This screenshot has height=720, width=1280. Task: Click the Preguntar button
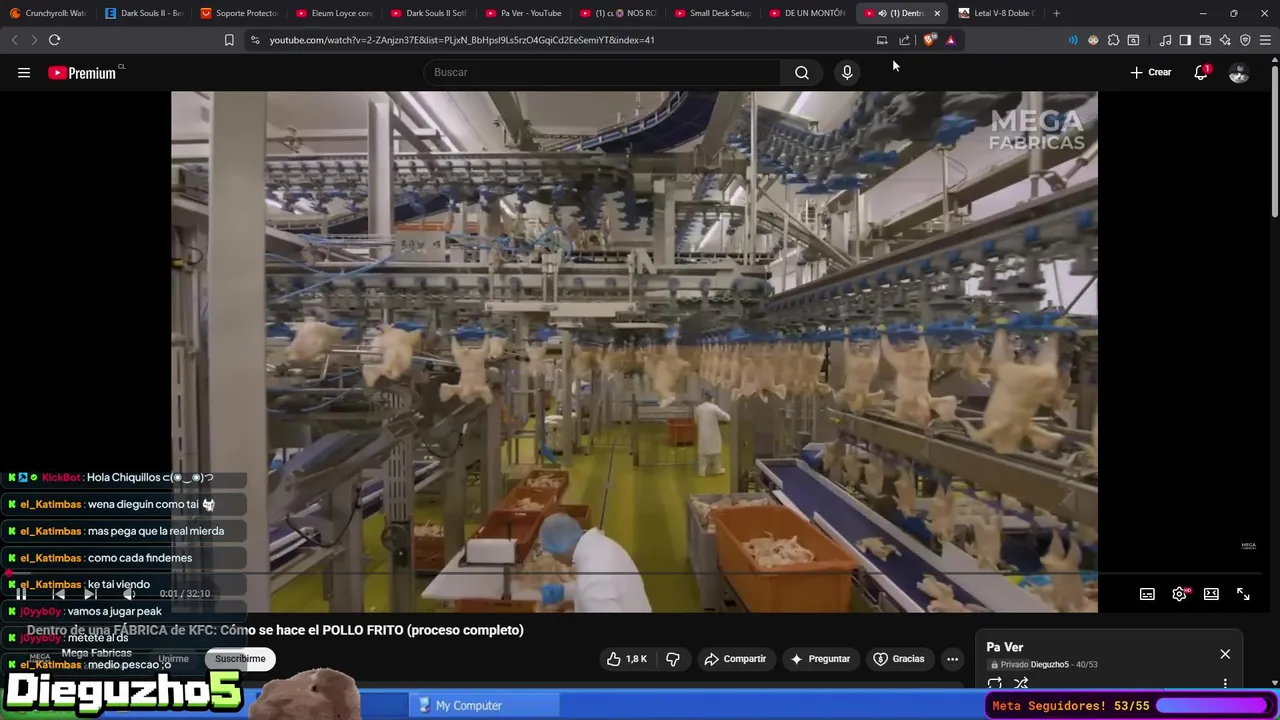click(820, 659)
